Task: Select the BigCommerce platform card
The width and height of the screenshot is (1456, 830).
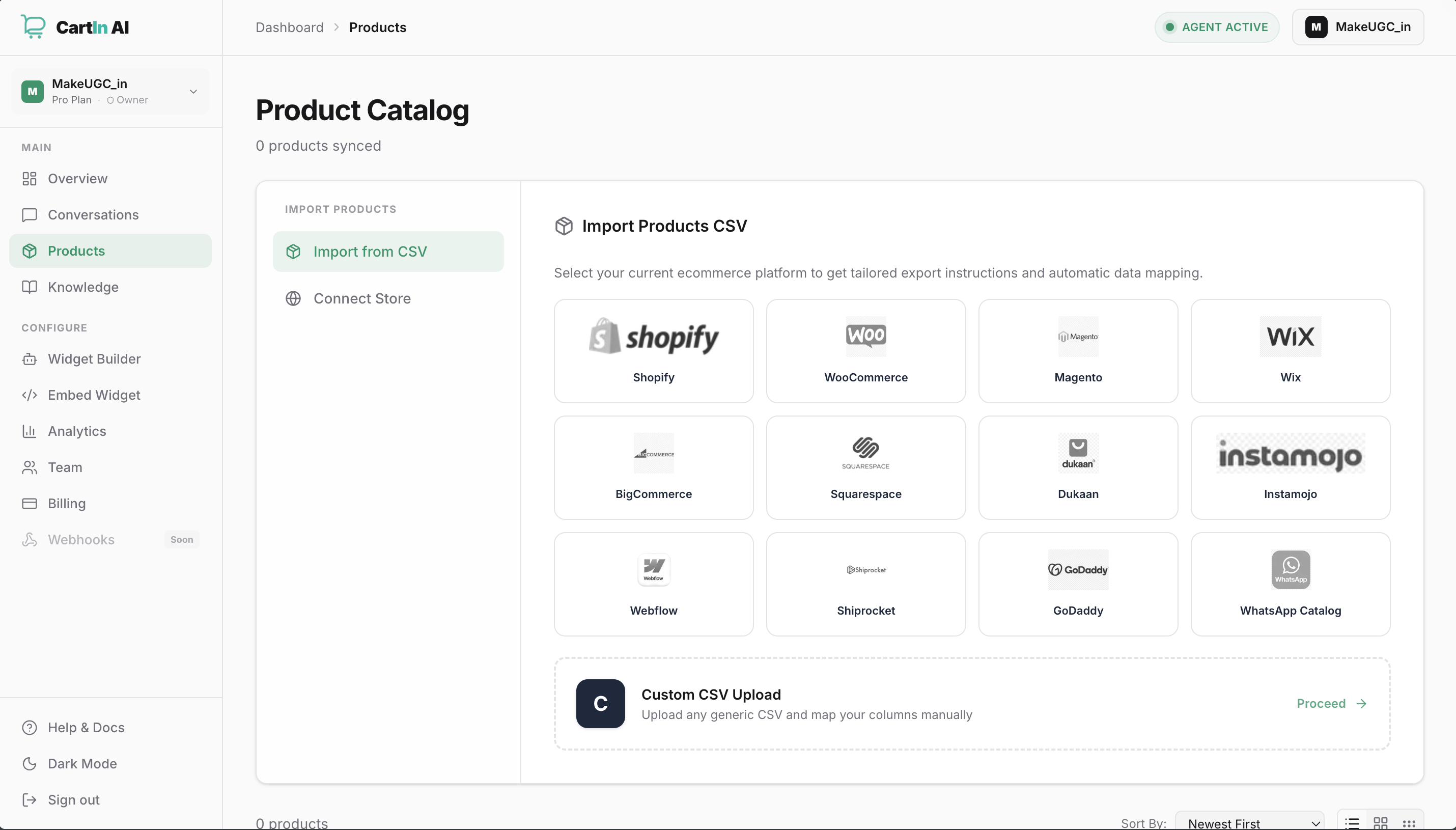Action: pyautogui.click(x=654, y=468)
